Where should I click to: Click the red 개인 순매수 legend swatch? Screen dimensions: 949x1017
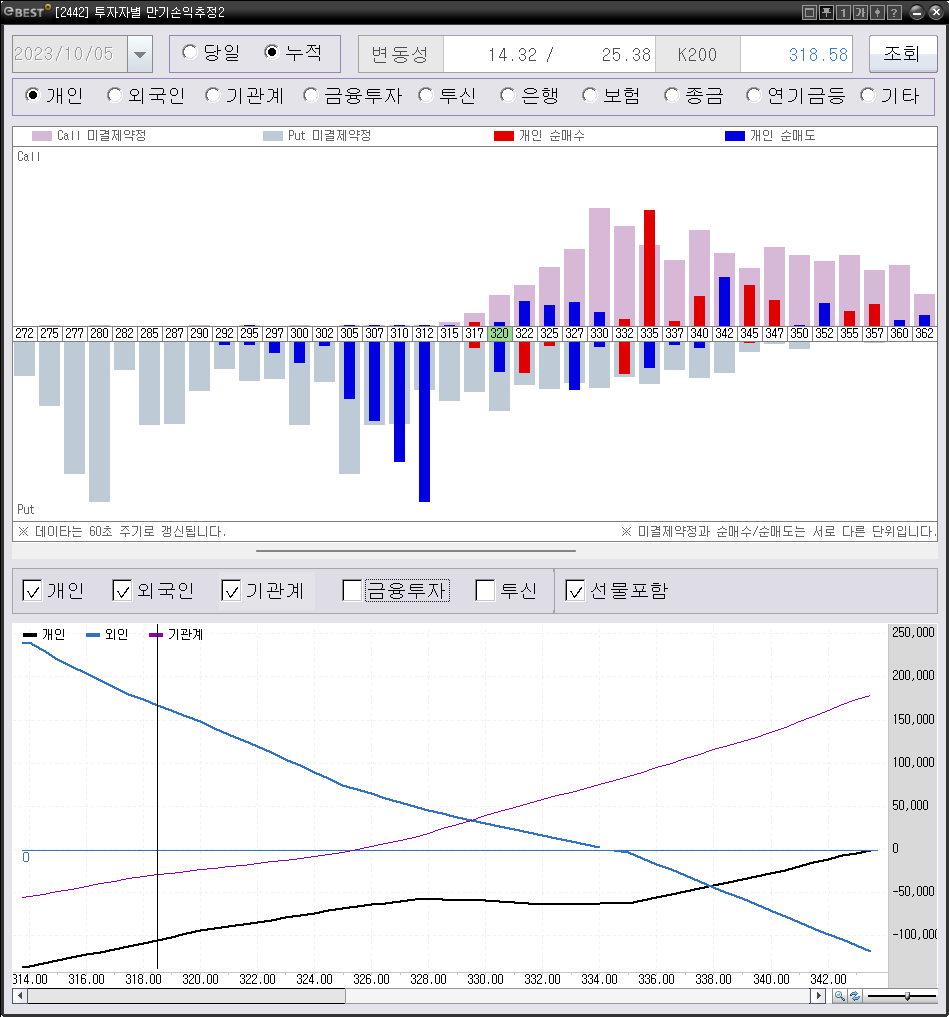(504, 136)
